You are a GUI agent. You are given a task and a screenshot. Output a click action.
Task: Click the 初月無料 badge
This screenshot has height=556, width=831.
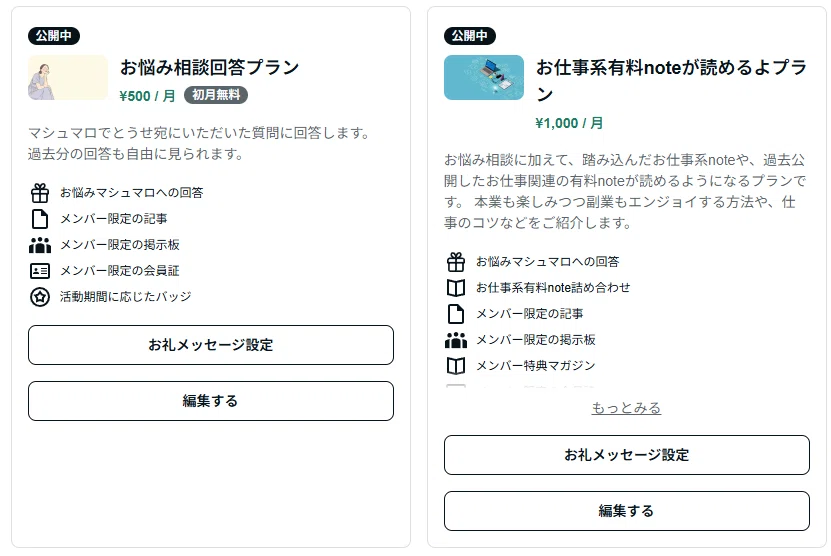point(216,95)
